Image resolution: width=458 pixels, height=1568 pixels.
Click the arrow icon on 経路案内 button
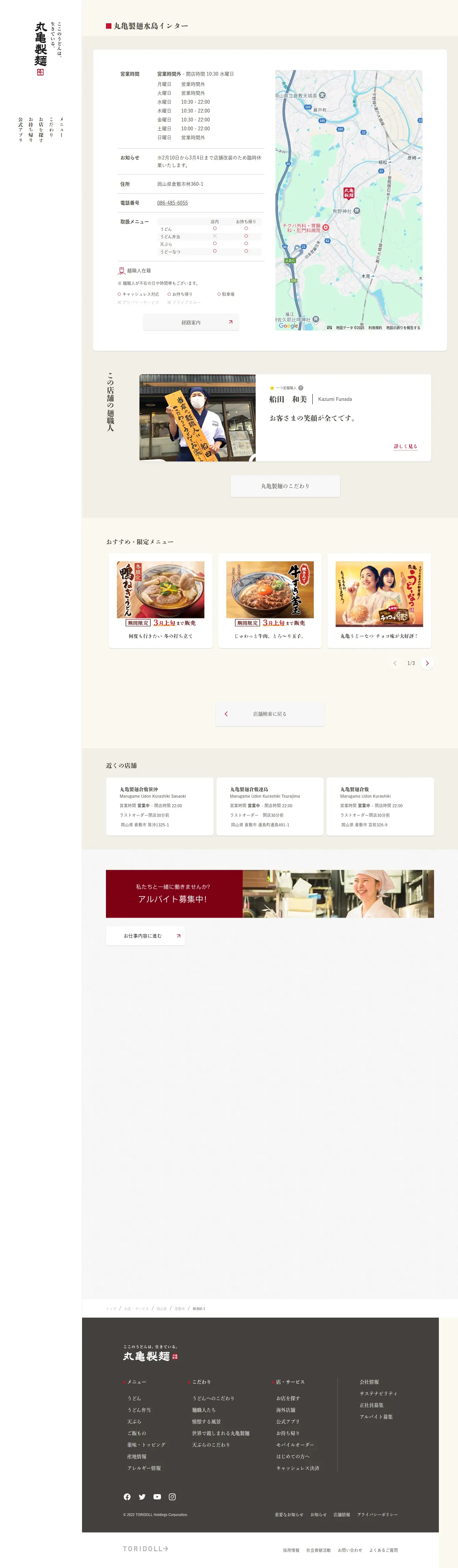230,322
